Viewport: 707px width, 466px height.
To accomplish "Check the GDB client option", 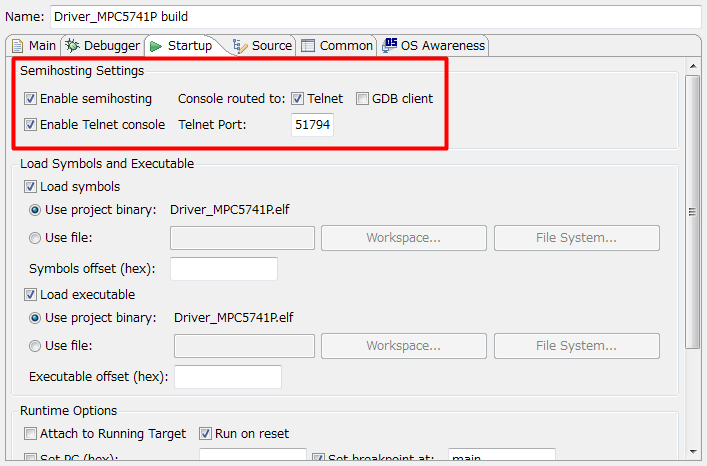I will point(362,98).
